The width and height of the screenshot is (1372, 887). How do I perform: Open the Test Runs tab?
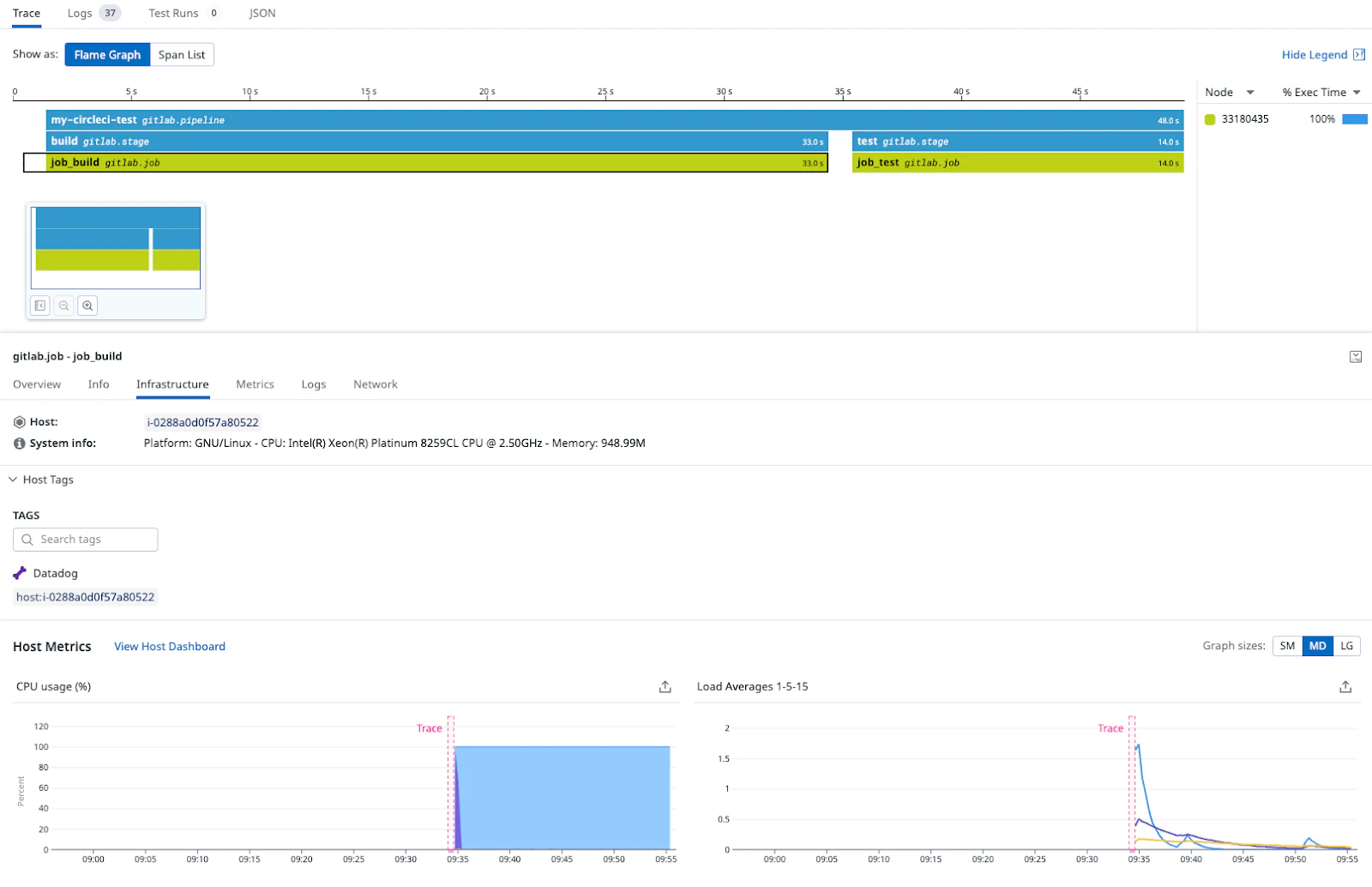(x=184, y=14)
